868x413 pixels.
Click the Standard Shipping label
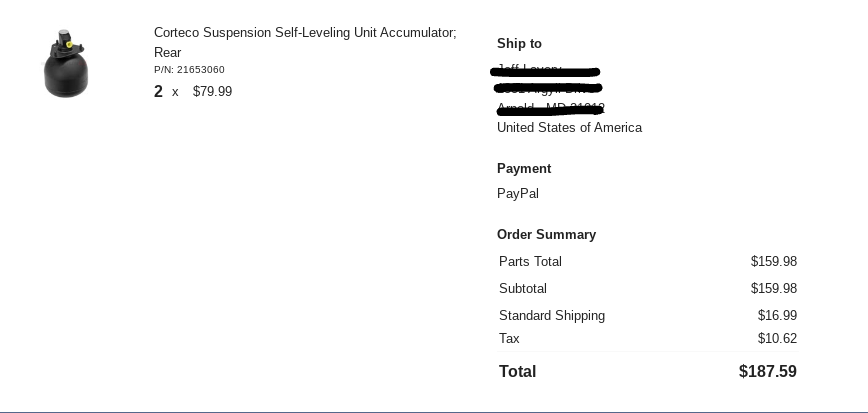pyautogui.click(x=552, y=316)
